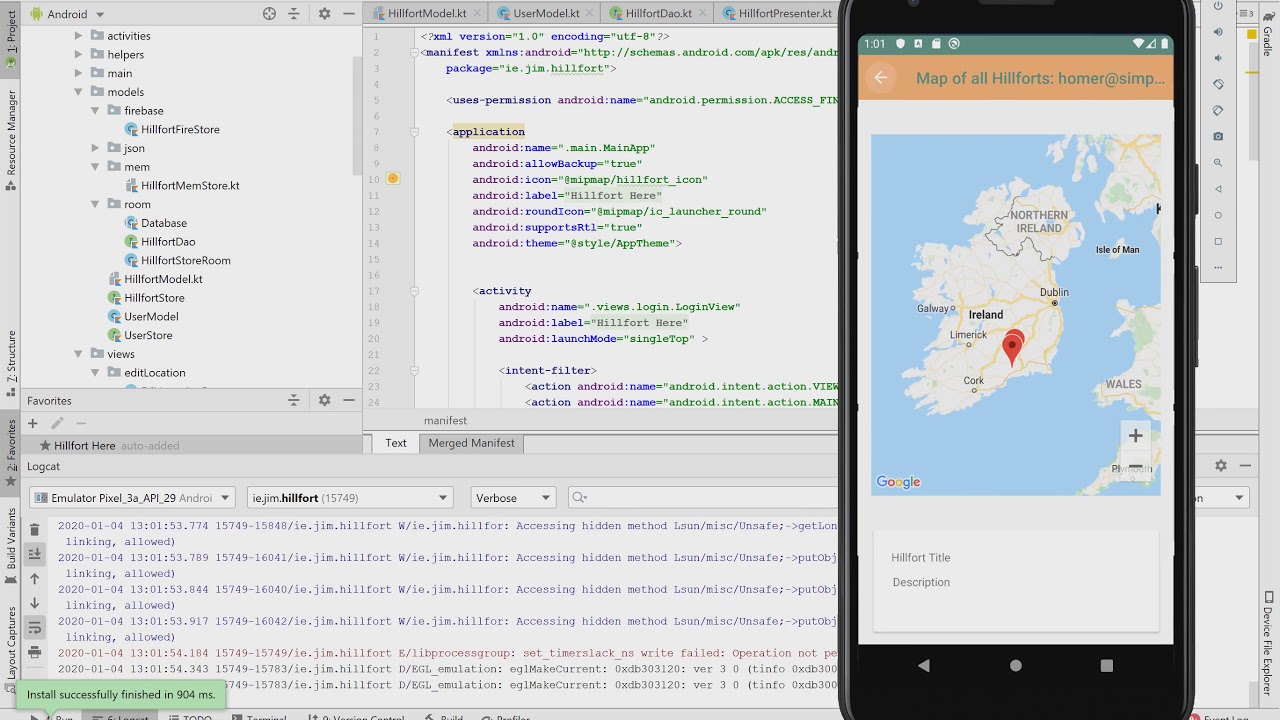
Task: Open the emulator device dropdown in Logcat
Action: [132, 498]
